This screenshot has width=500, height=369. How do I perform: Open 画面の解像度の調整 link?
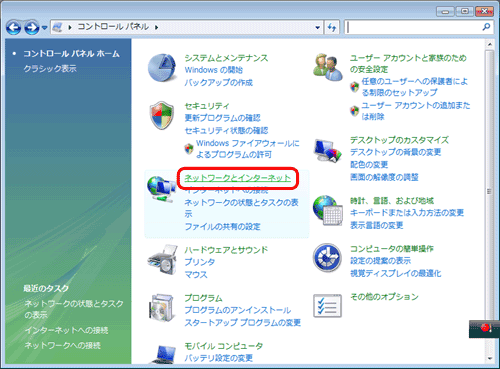384,177
